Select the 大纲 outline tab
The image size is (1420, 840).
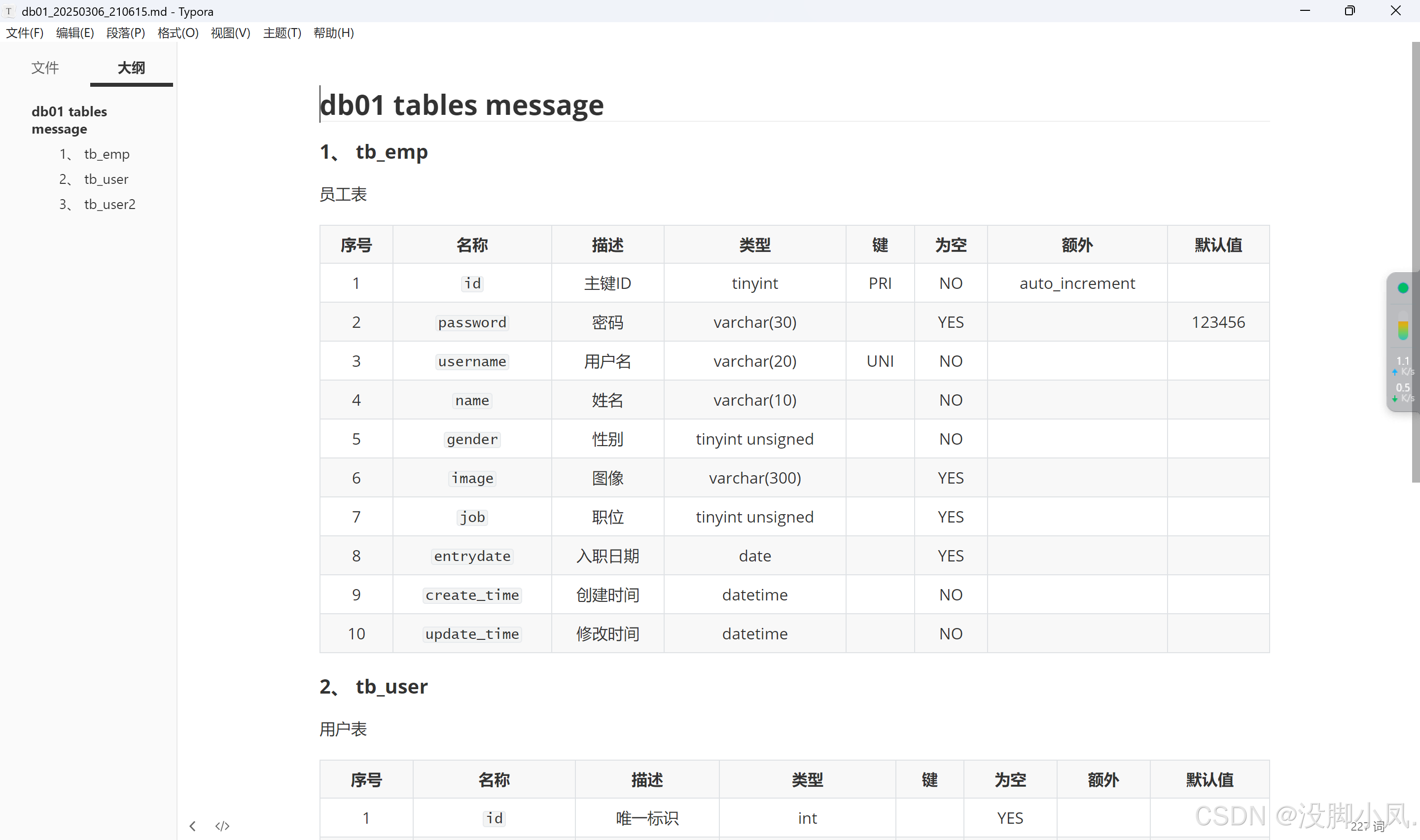131,68
